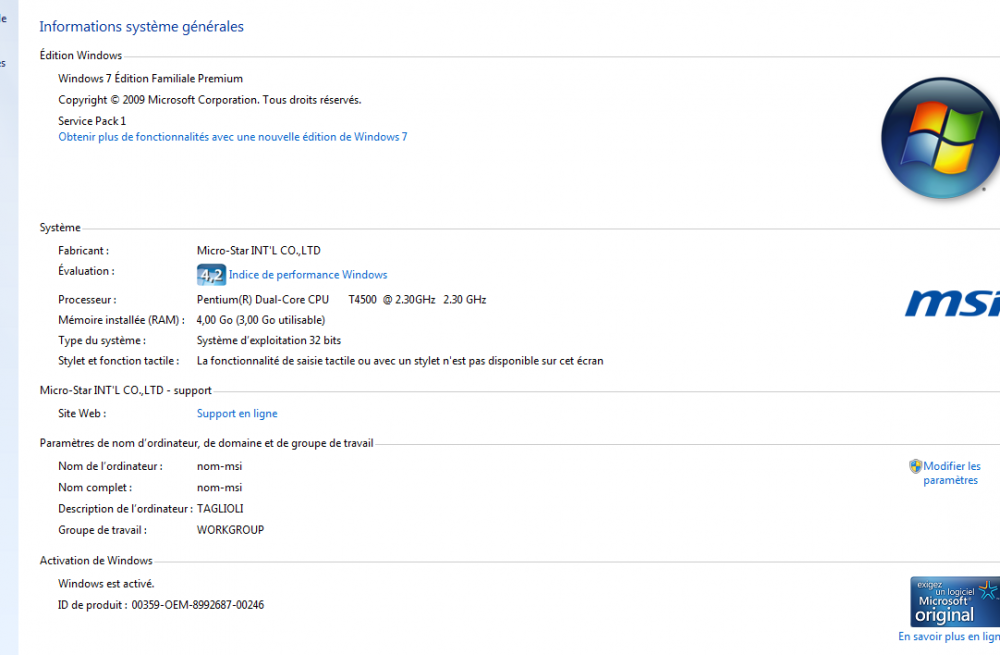Click the Description de l'ordinateur label

pyautogui.click(x=125, y=509)
